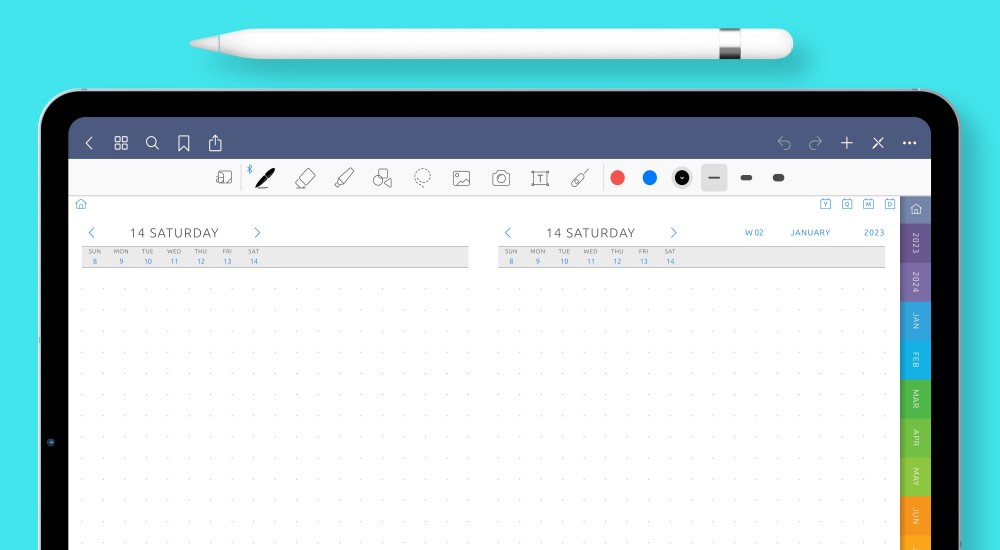Go to next day on left page

point(257,233)
